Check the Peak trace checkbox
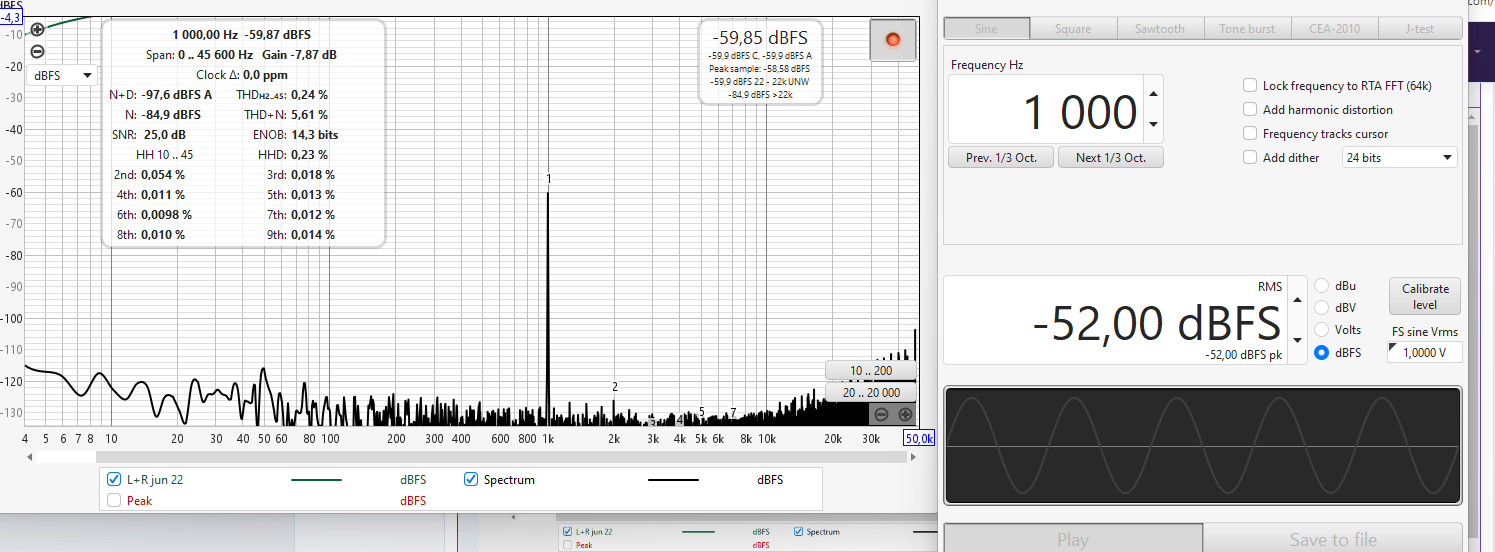The image size is (1495, 552). click(114, 501)
